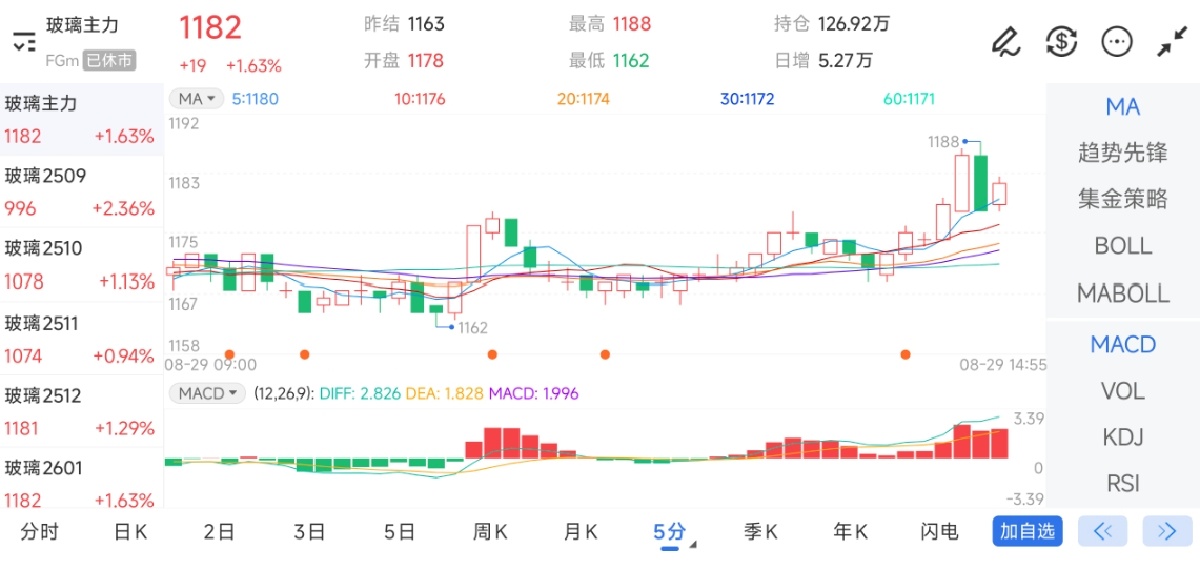1200x567 pixels.
Task: Switch to 季K chart tab
Action: click(761, 531)
